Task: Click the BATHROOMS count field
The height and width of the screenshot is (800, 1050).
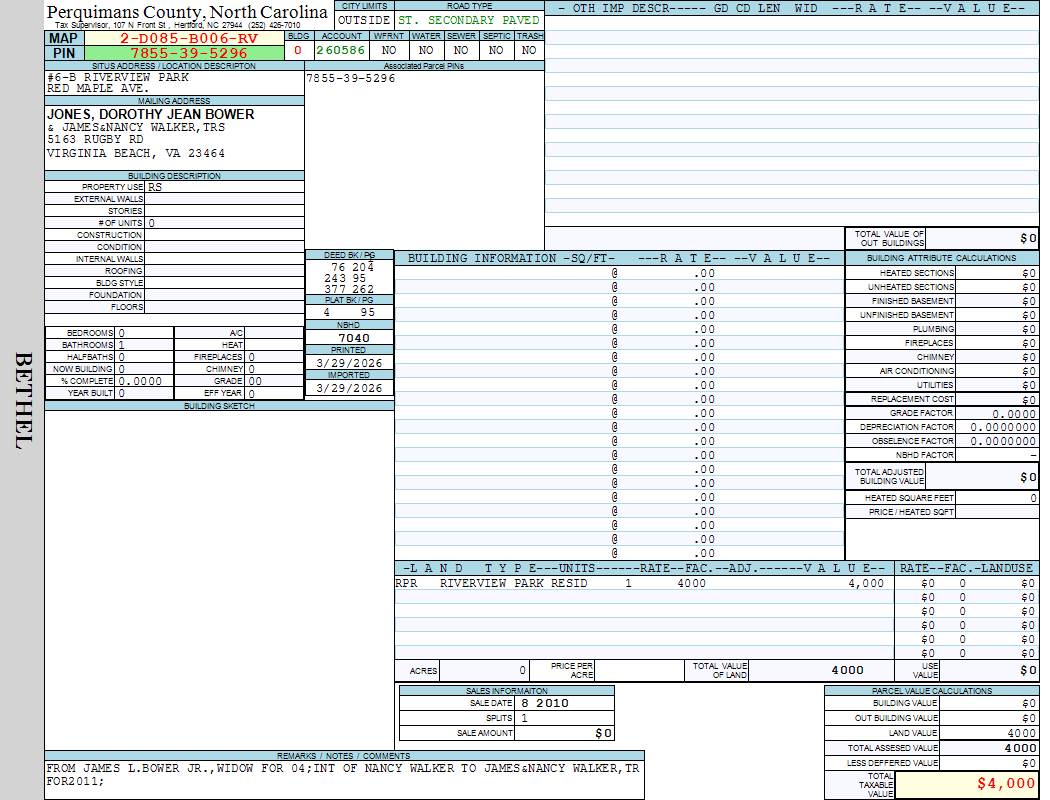Action: click(145, 344)
